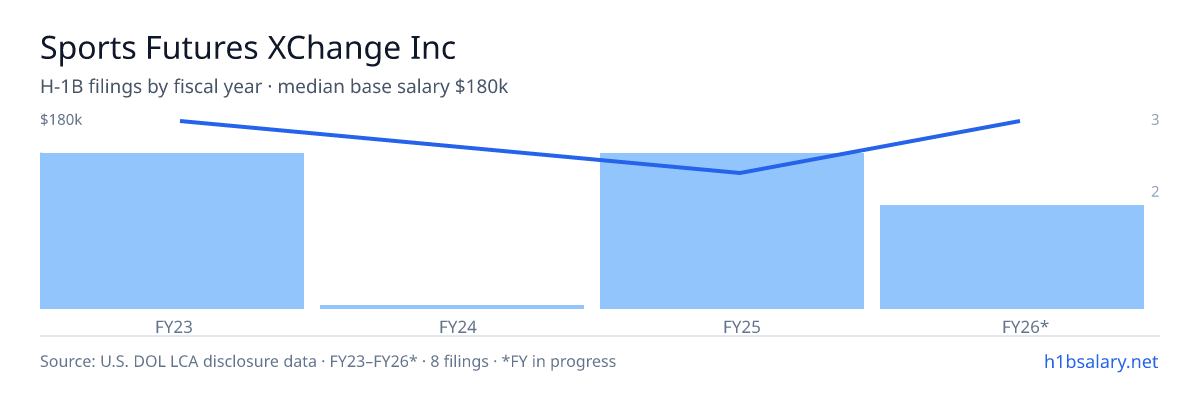This screenshot has width=1200, height=400.
Task: Click the salary line start point above FY23
Action: coord(180,121)
